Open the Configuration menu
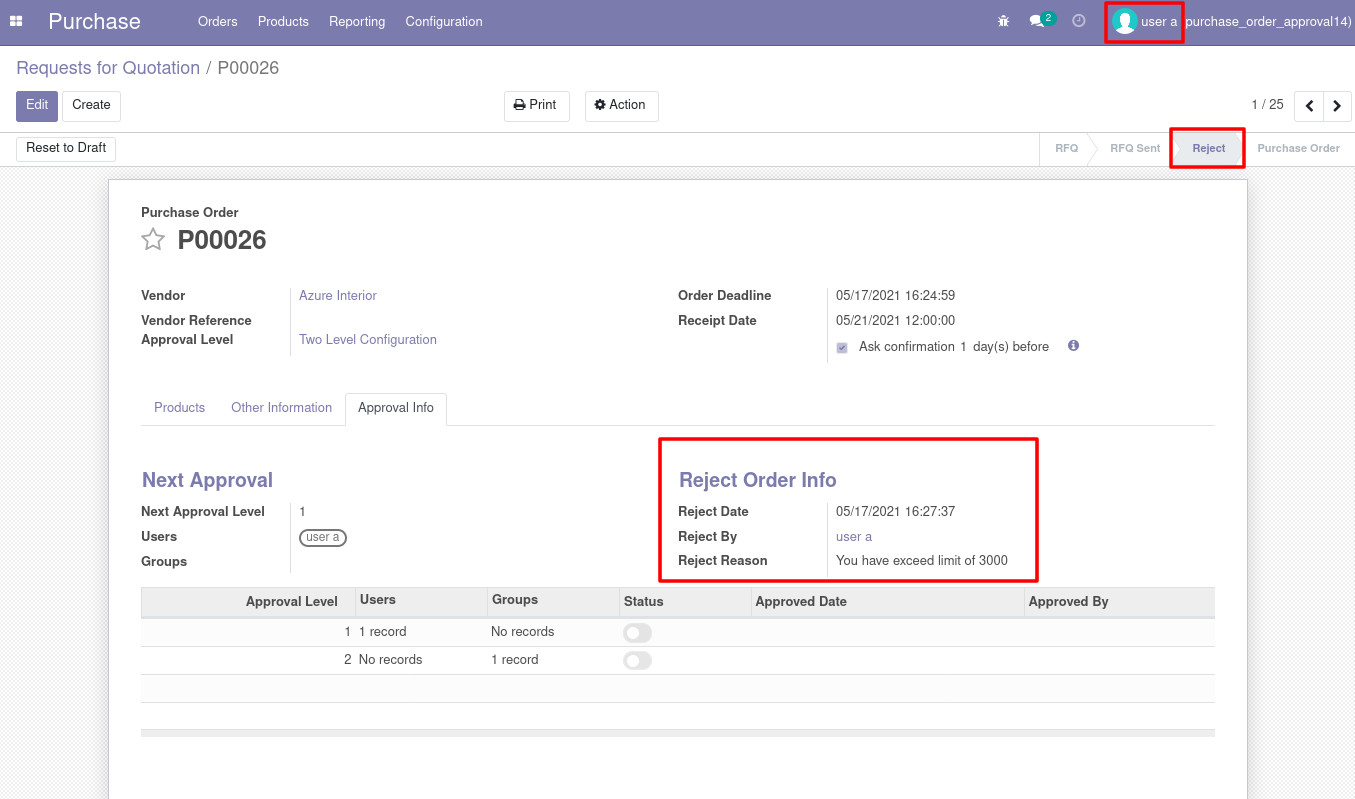This screenshot has height=799, width=1355. pyautogui.click(x=444, y=21)
